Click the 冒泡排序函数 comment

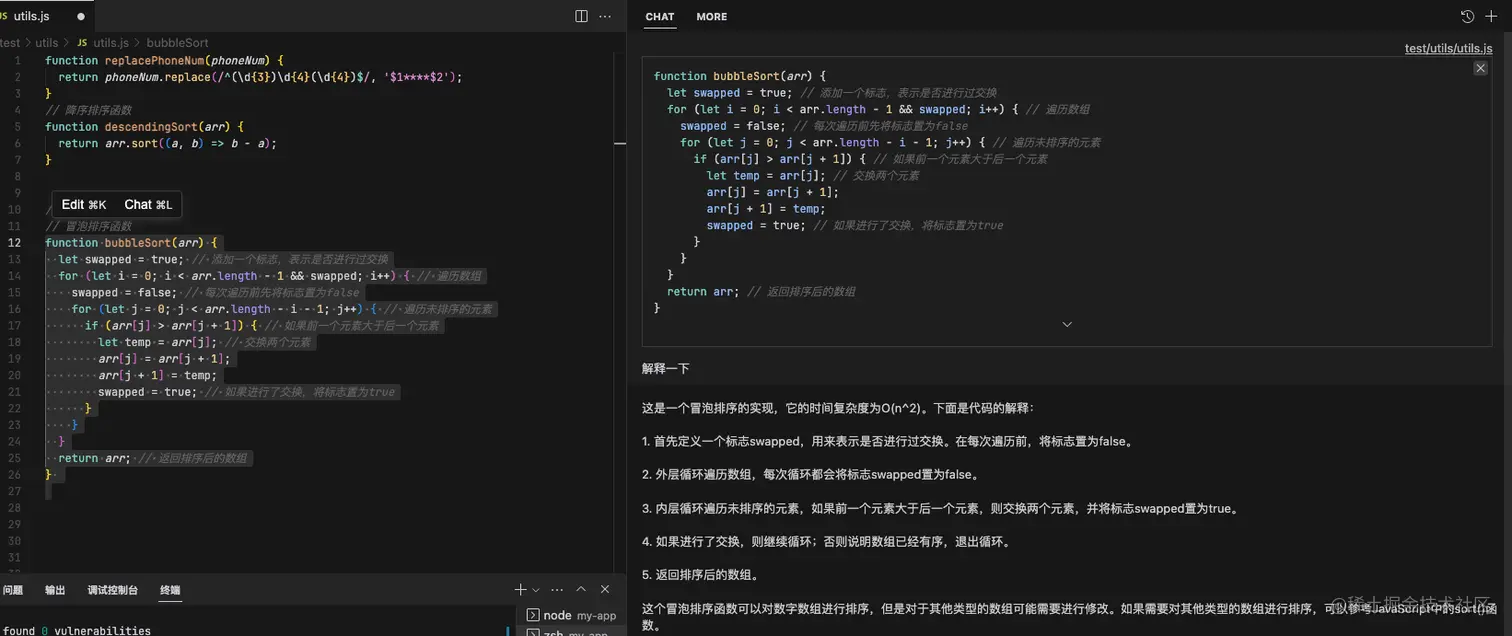coord(88,226)
